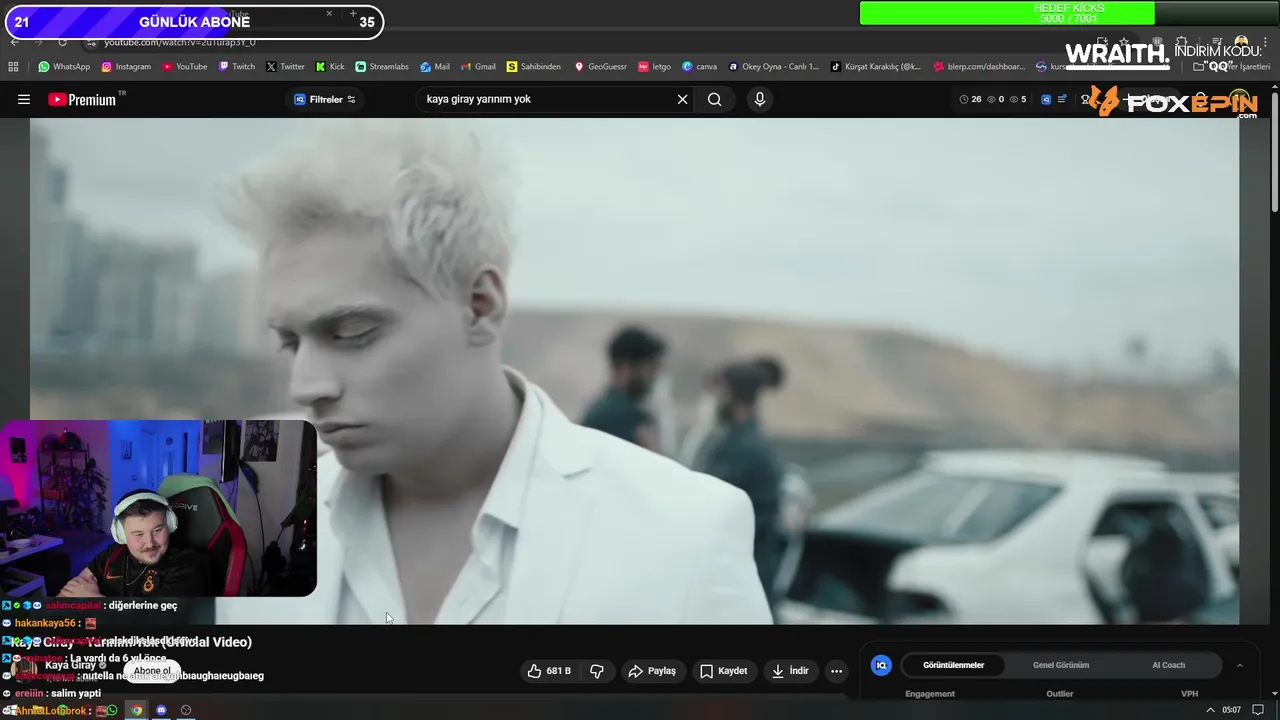Open the Outlier column header

[x=1060, y=694]
